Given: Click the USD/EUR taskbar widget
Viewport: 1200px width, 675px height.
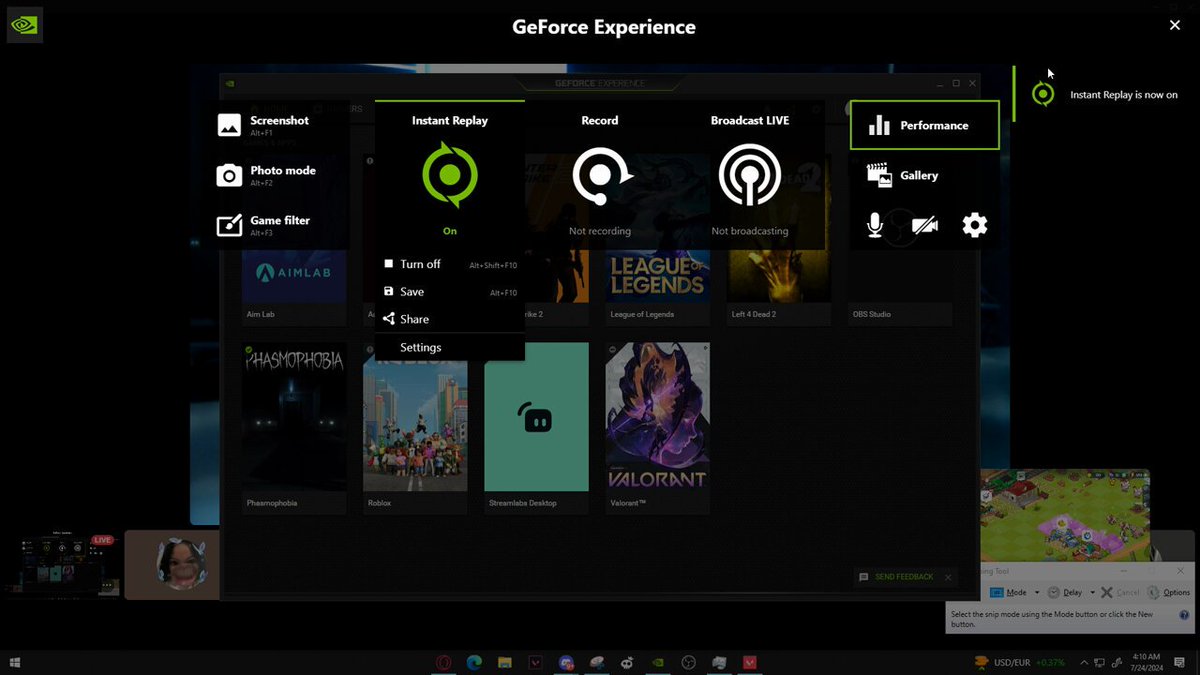Looking at the screenshot, I should pos(1020,662).
